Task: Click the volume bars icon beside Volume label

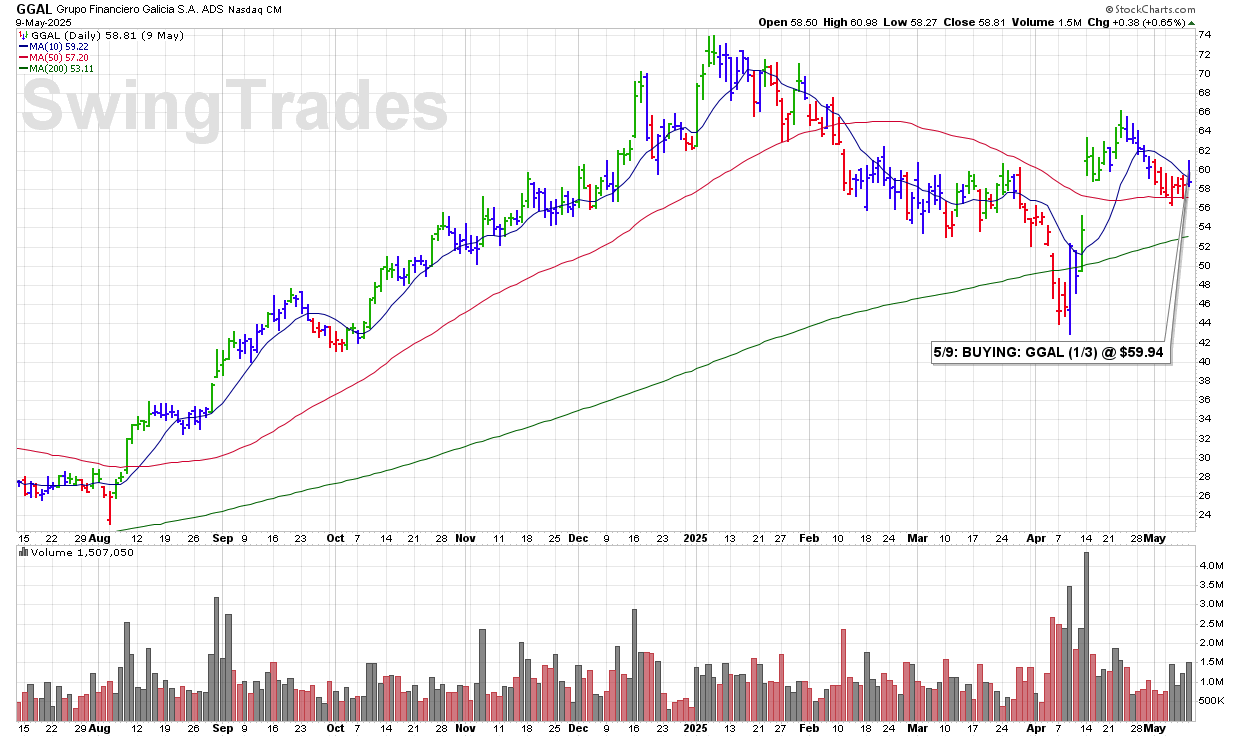Action: pyautogui.click(x=24, y=552)
